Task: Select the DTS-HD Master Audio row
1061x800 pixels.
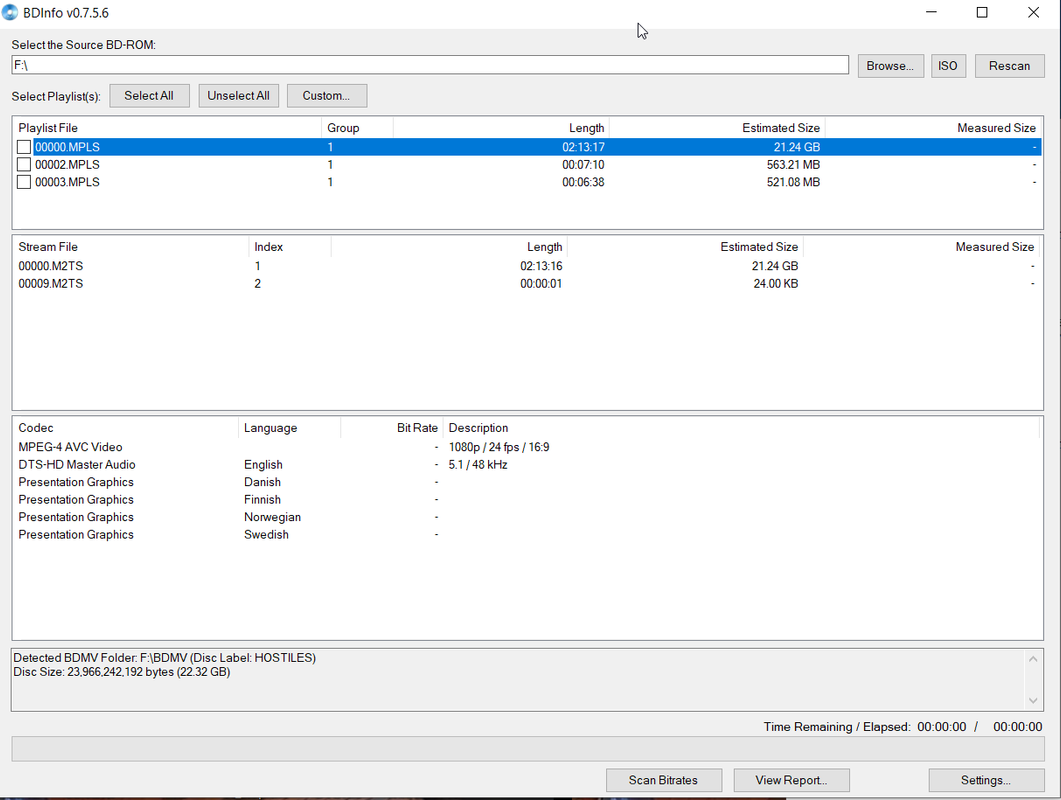Action: pyautogui.click(x=527, y=464)
